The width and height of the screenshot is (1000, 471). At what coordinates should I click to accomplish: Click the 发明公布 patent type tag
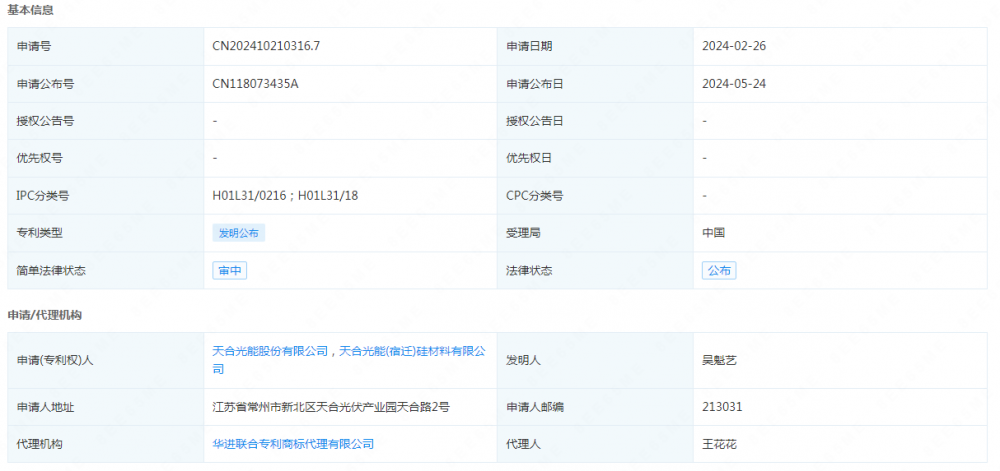point(239,233)
